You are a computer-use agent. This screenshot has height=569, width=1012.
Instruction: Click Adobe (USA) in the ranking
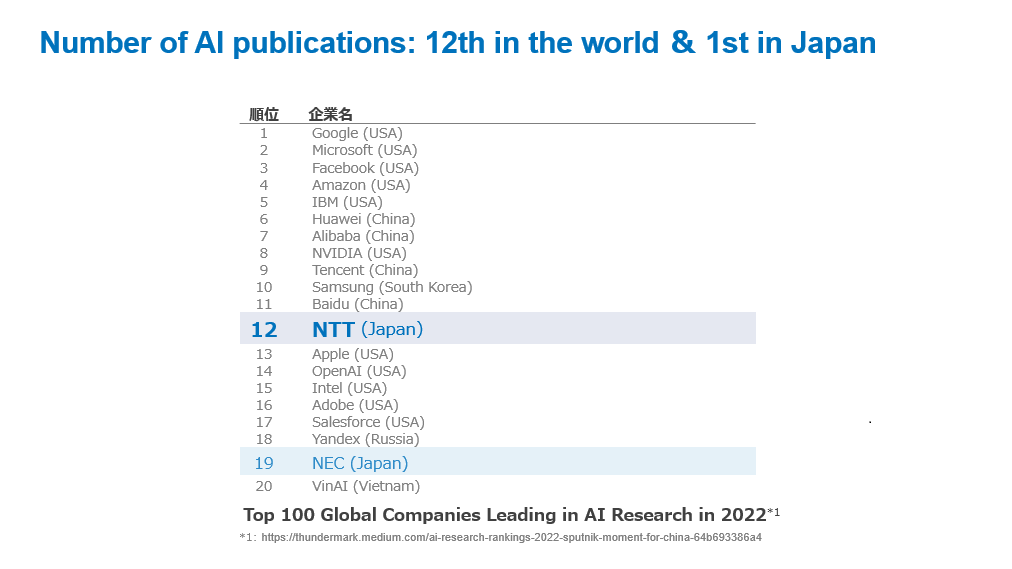tap(355, 405)
